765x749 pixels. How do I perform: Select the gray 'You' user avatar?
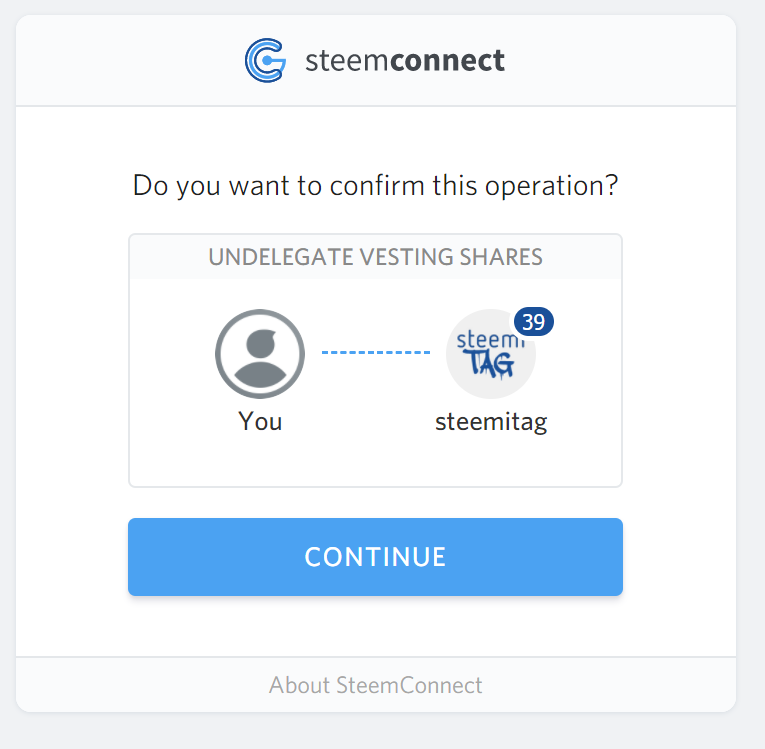coord(260,354)
